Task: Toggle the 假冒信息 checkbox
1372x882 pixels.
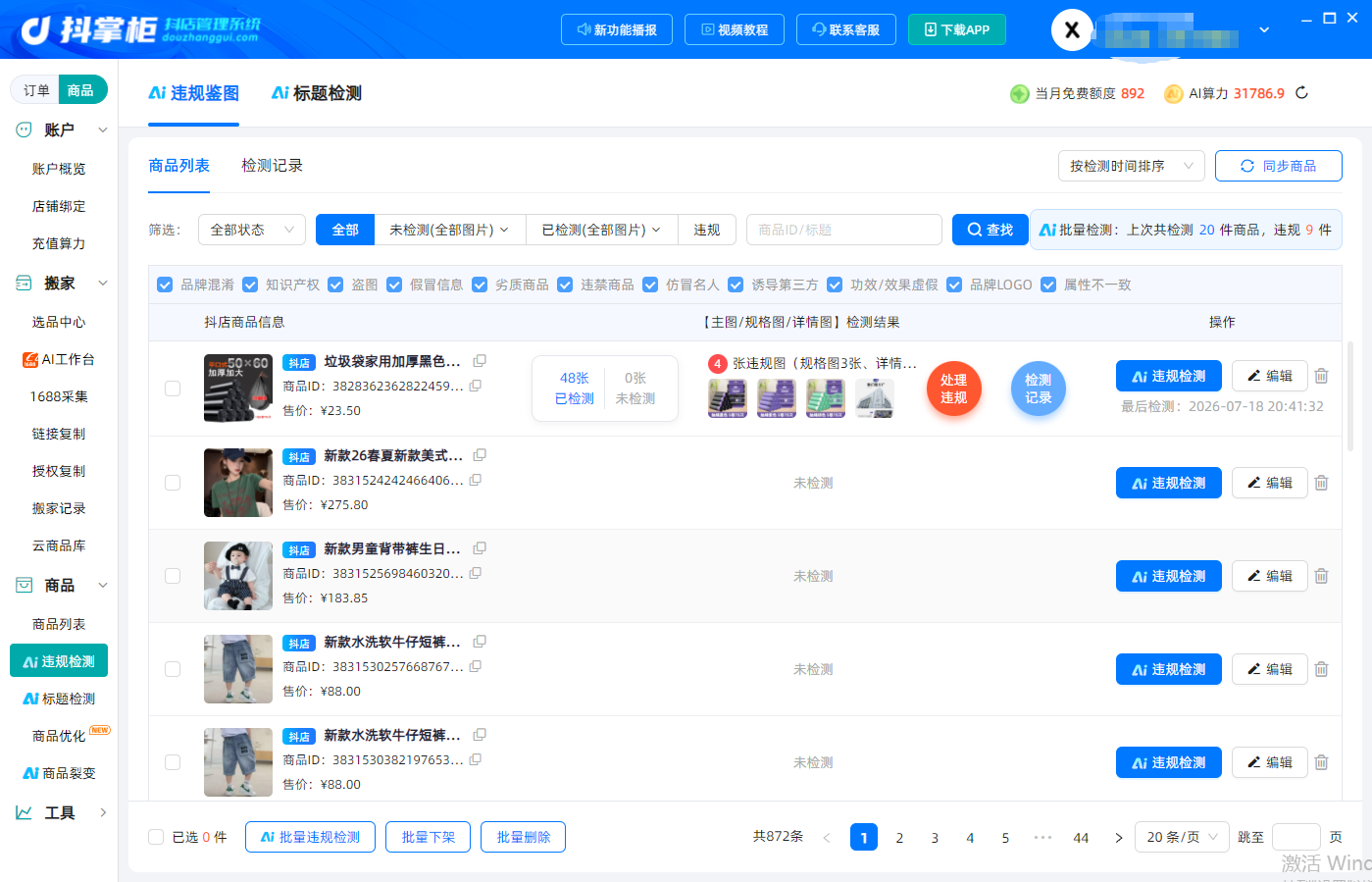Action: [x=394, y=285]
